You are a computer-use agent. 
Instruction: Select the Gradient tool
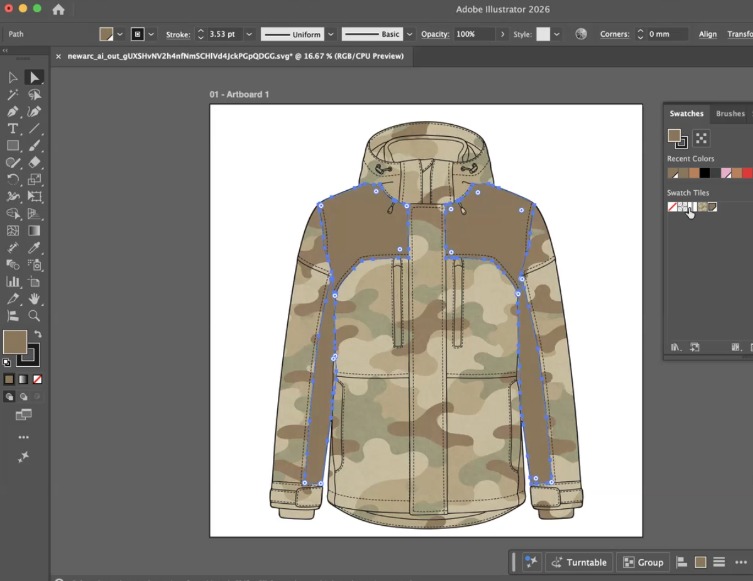point(34,230)
